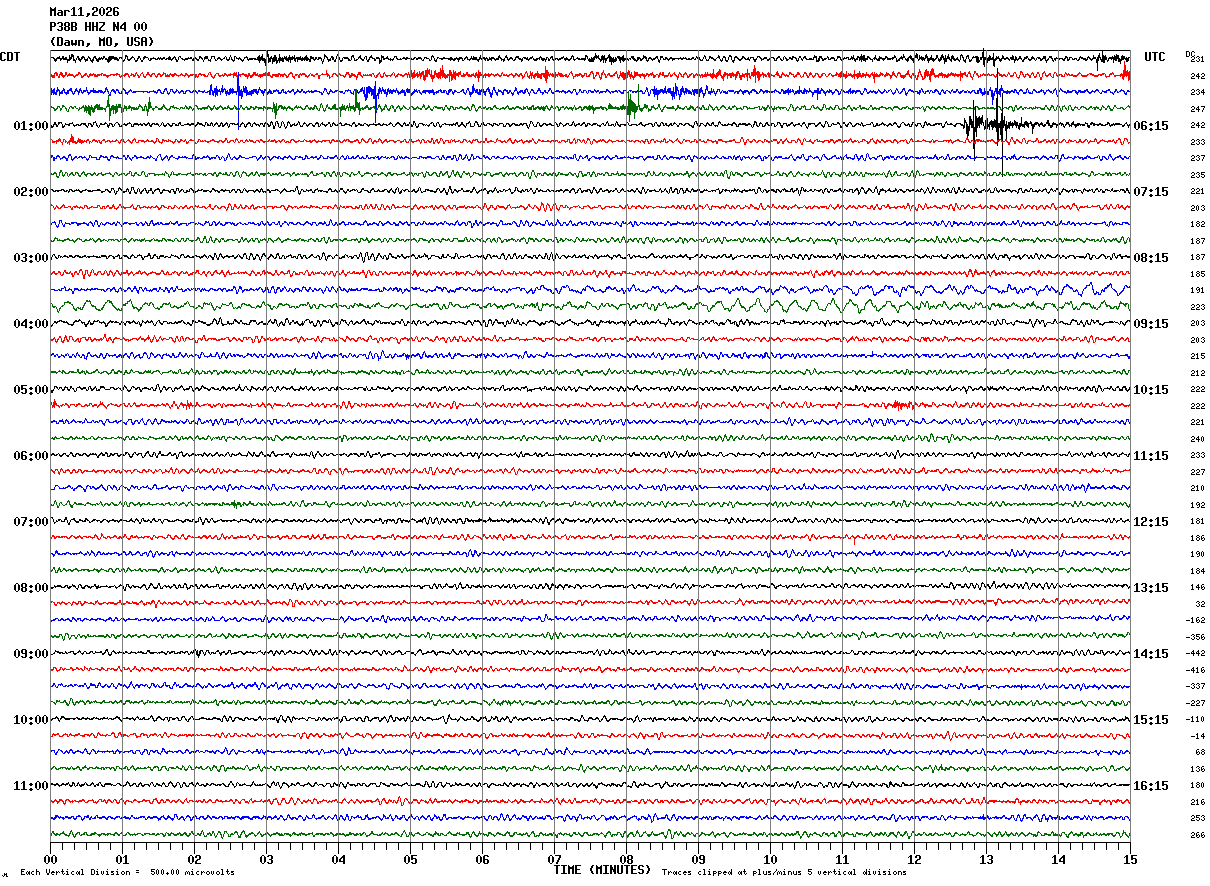Click the "09:00" CDT hour label
The image size is (1210, 886).
tap(31, 654)
